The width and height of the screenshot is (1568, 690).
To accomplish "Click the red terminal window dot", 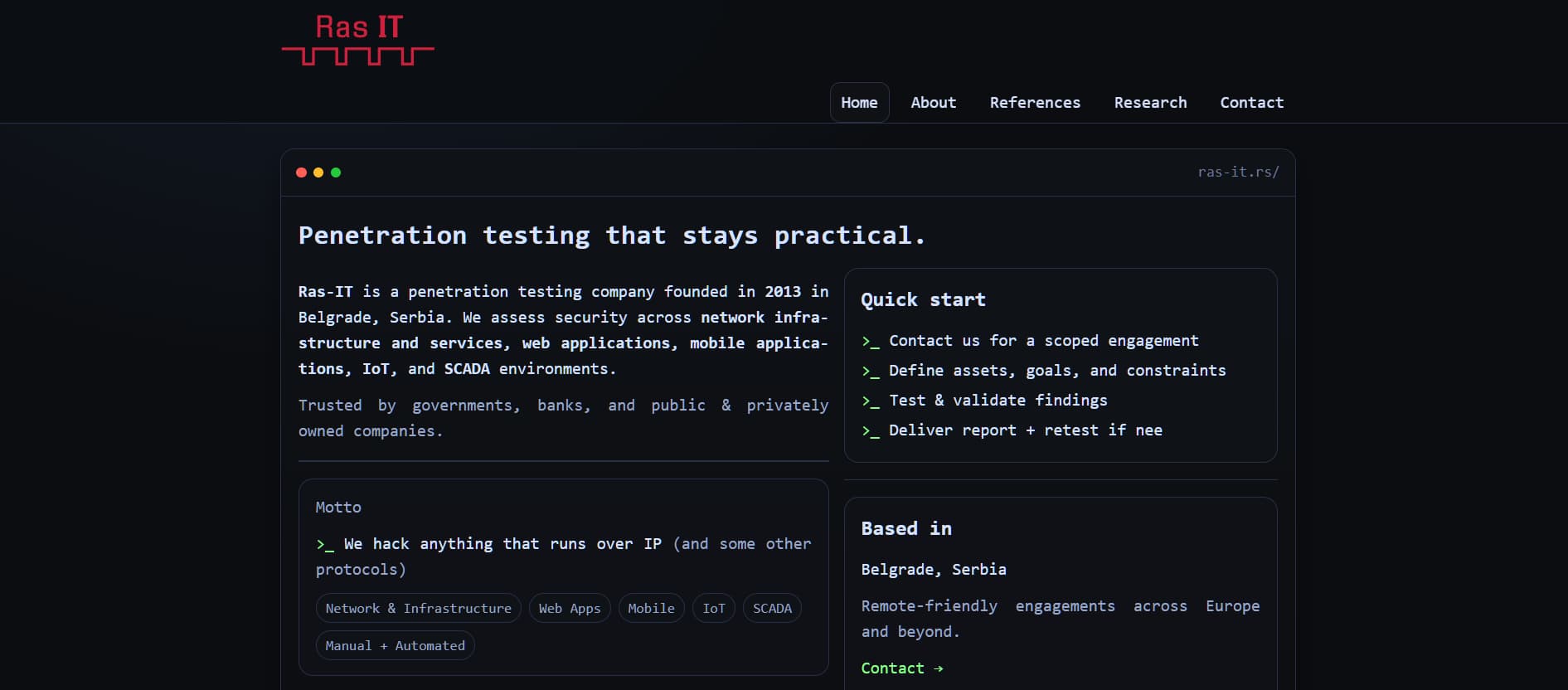I will [301, 172].
